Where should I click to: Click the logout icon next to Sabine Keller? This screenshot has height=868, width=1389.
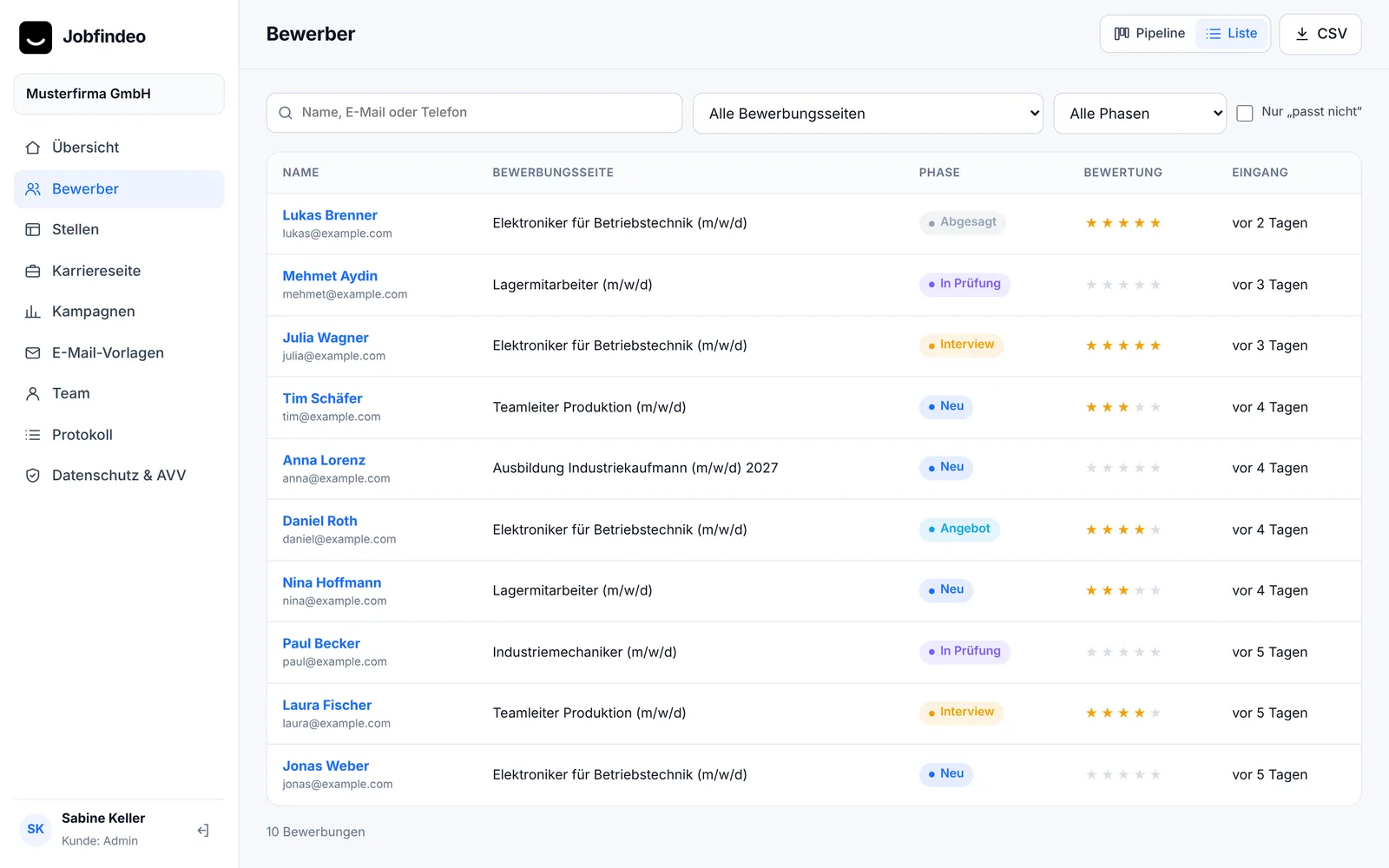[x=203, y=831]
